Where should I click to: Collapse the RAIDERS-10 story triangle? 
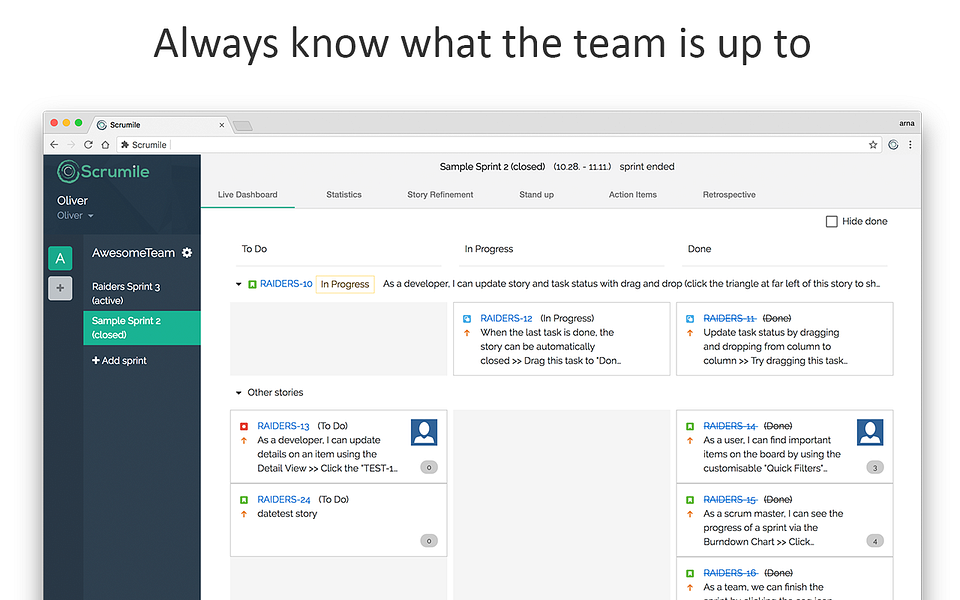click(239, 284)
